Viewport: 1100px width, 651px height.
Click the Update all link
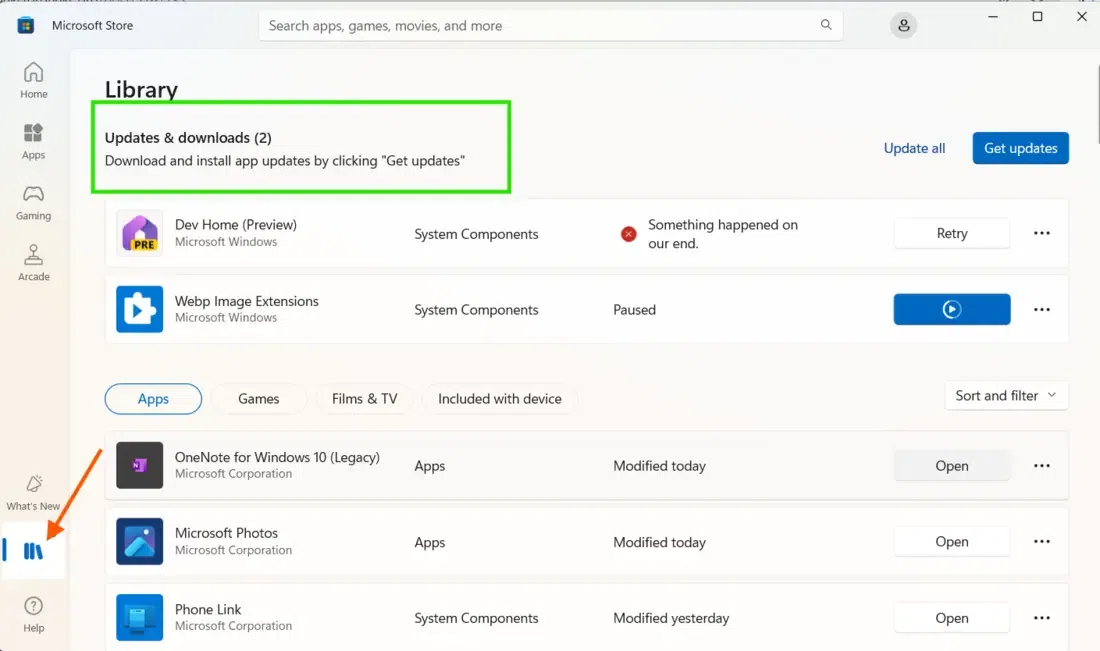[914, 148]
